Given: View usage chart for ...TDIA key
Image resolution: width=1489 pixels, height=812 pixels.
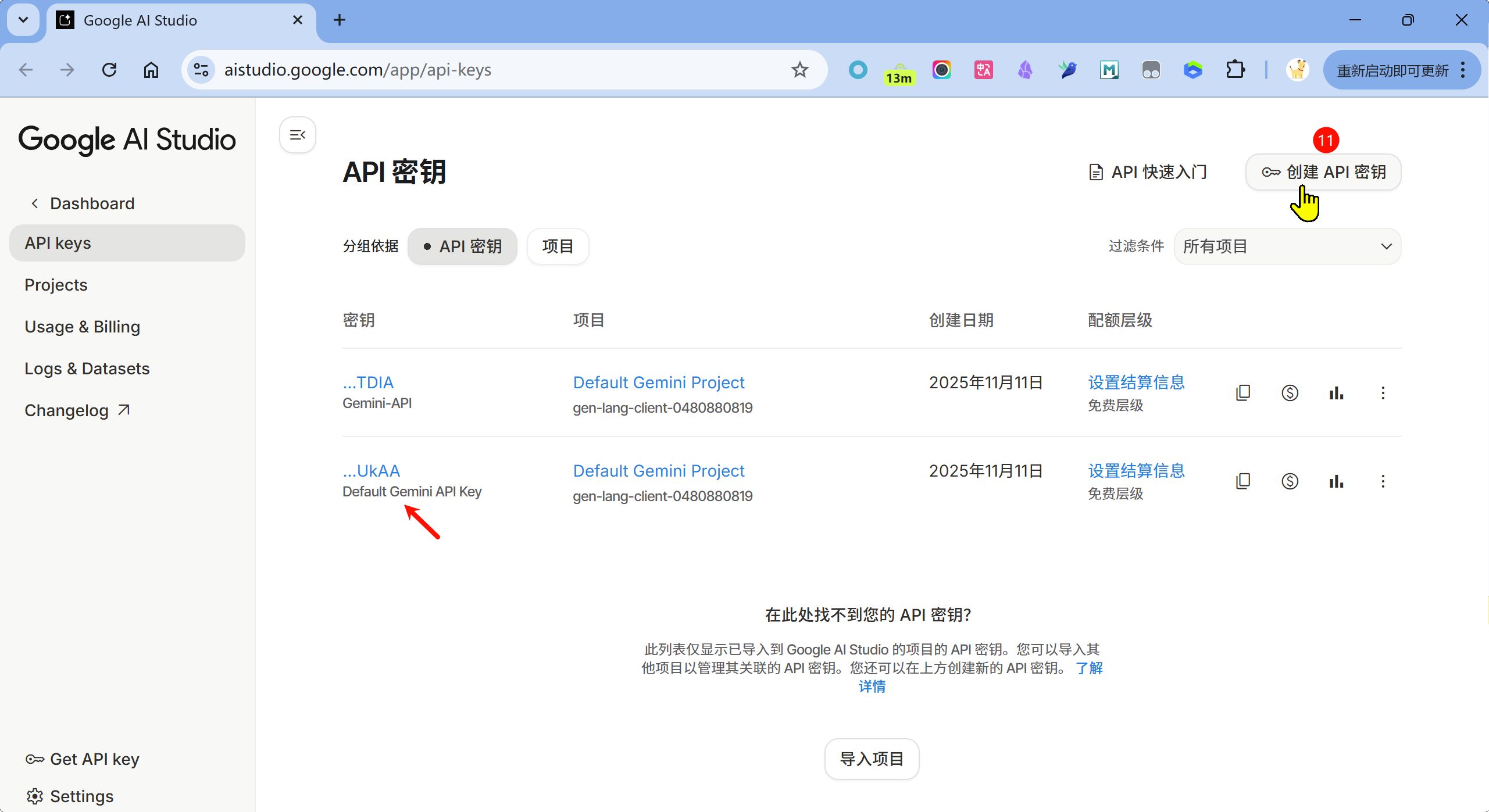Looking at the screenshot, I should tap(1336, 393).
